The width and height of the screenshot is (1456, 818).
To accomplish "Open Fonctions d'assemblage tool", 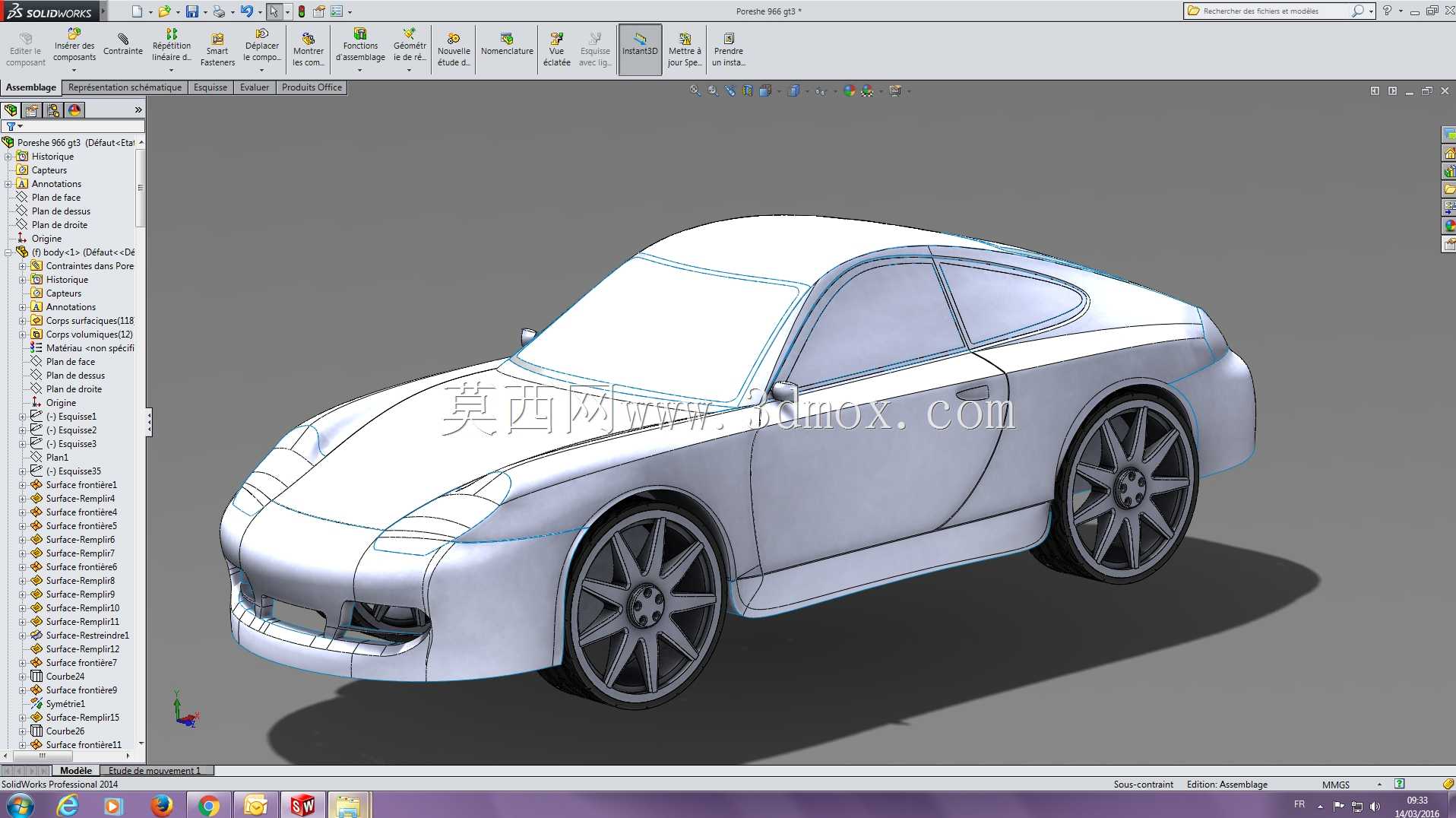I will click(360, 46).
